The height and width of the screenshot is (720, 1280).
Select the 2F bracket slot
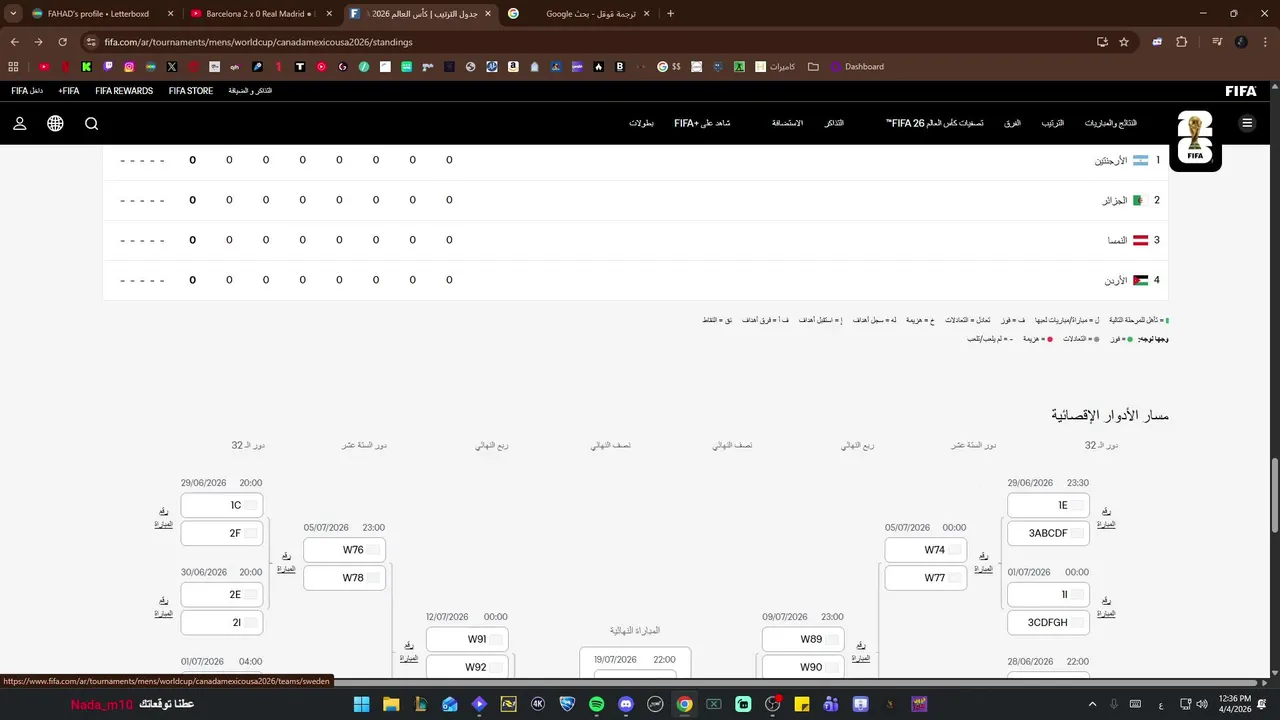pos(221,533)
